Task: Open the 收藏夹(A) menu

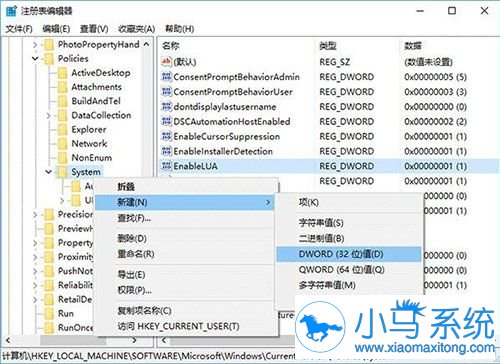Action: point(137,29)
